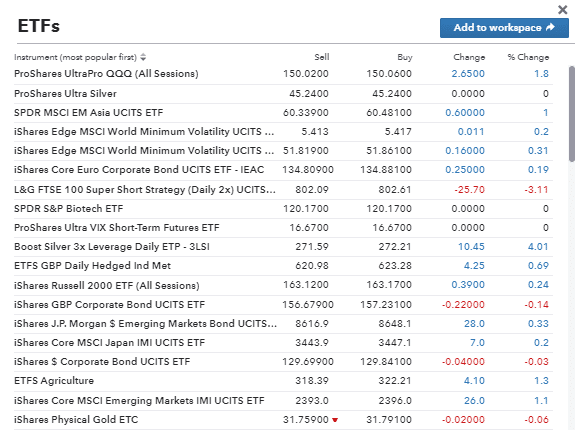
Task: Click change value 10.45
Action: pyautogui.click(x=471, y=247)
